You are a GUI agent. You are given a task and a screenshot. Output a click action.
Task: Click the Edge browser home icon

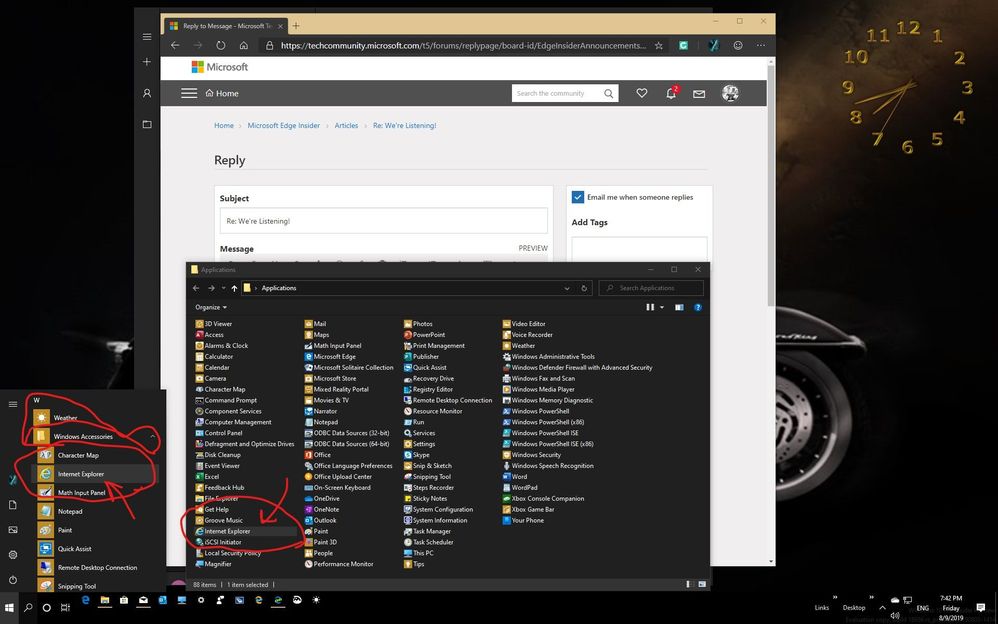pos(244,45)
